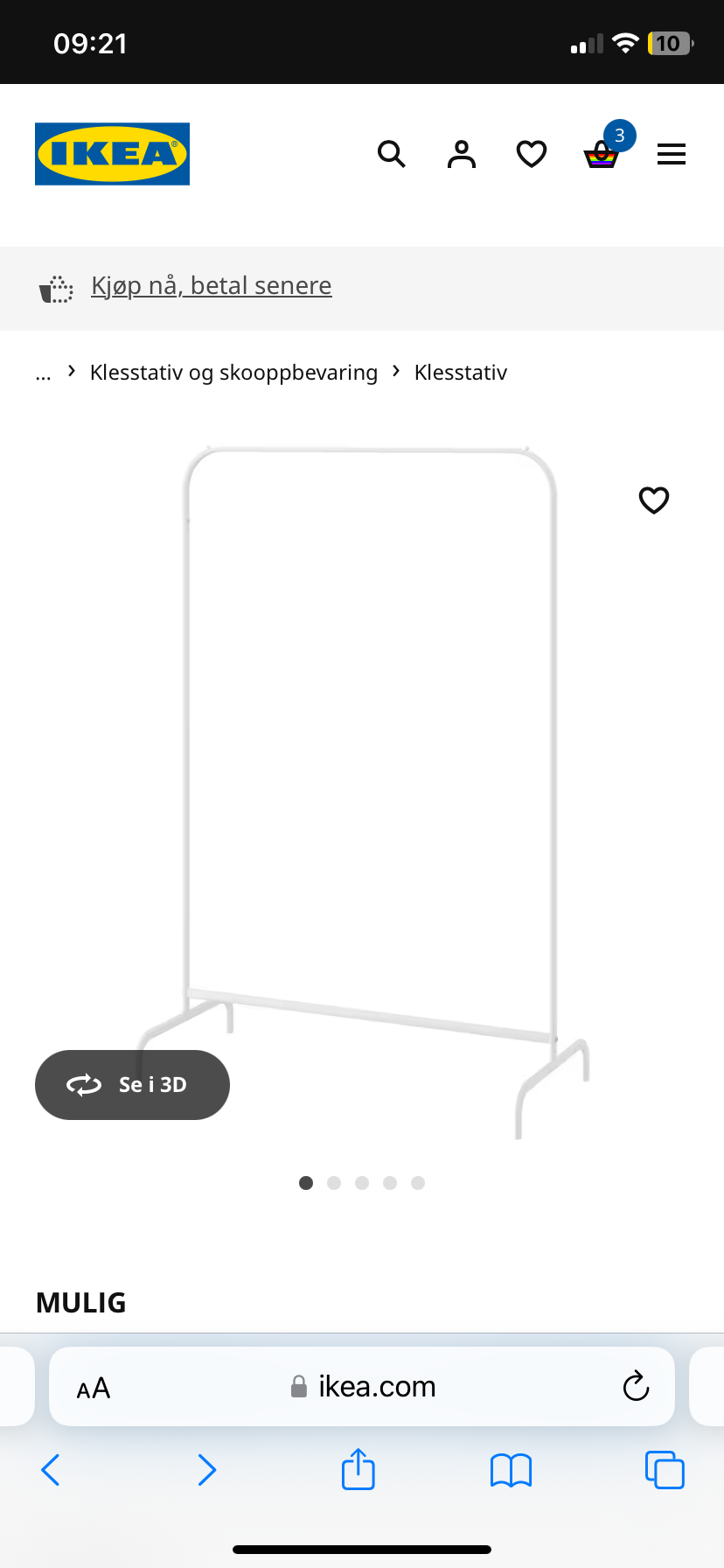Open Klesstativ og skooppbevaring breadcrumb

coord(233,373)
